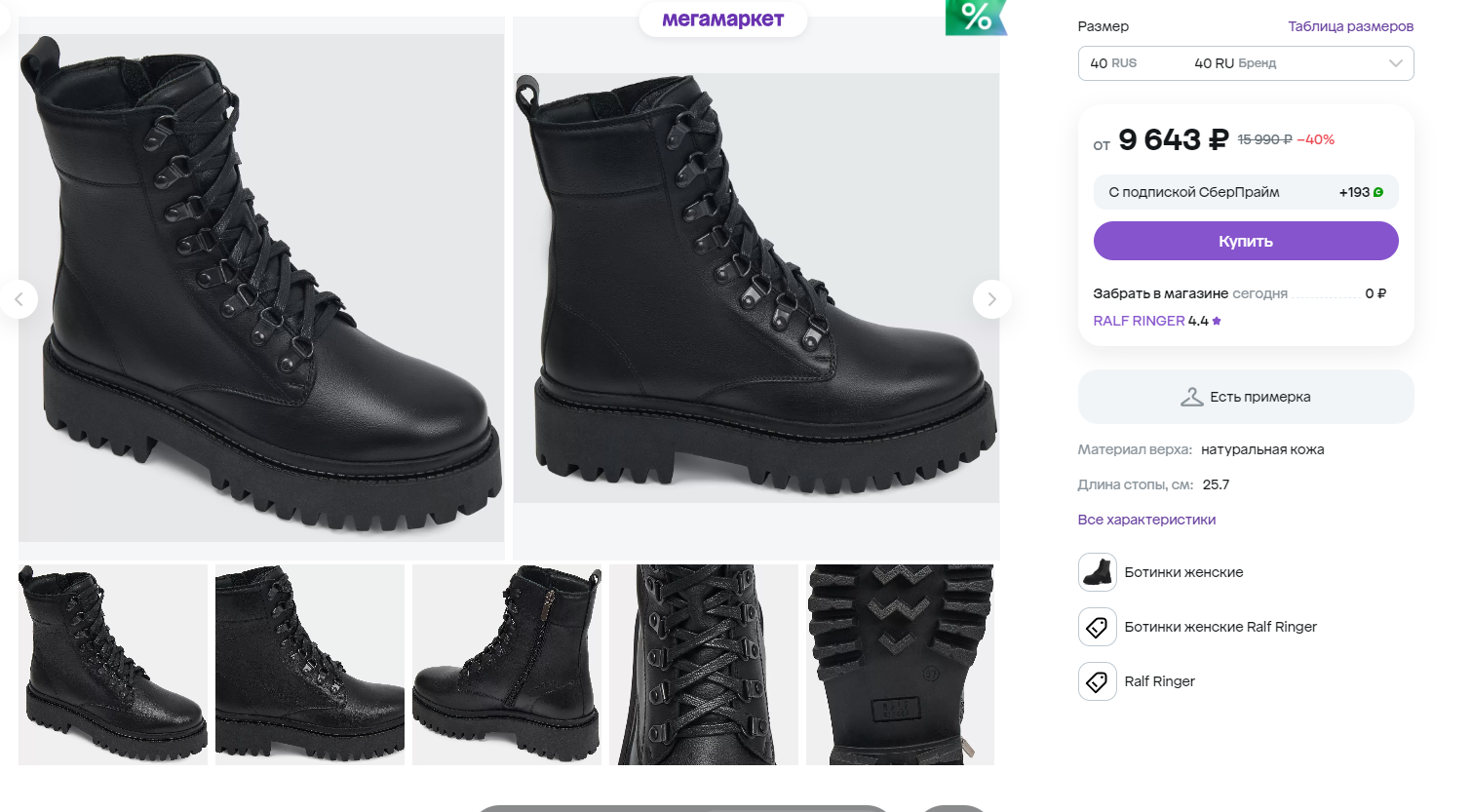
Task: Go to the previous product photo arrow
Action: pos(19,299)
